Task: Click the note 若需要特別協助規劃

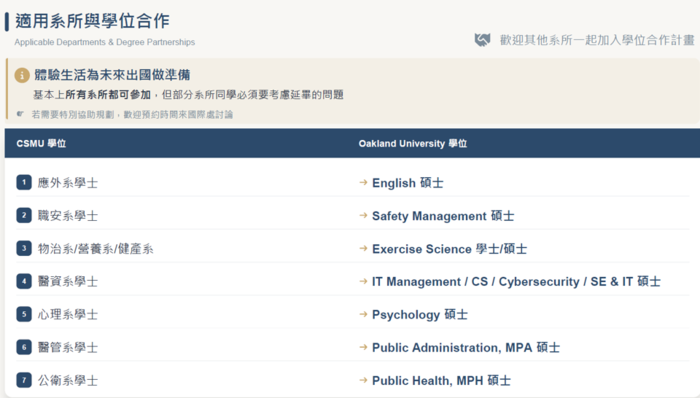Action: click(x=132, y=115)
